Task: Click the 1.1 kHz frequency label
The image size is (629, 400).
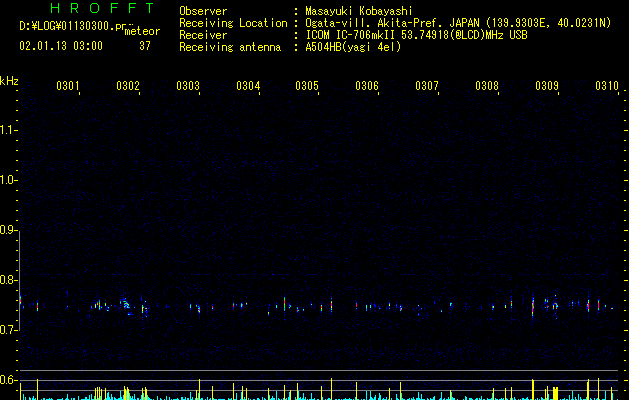Action: pos(8,130)
